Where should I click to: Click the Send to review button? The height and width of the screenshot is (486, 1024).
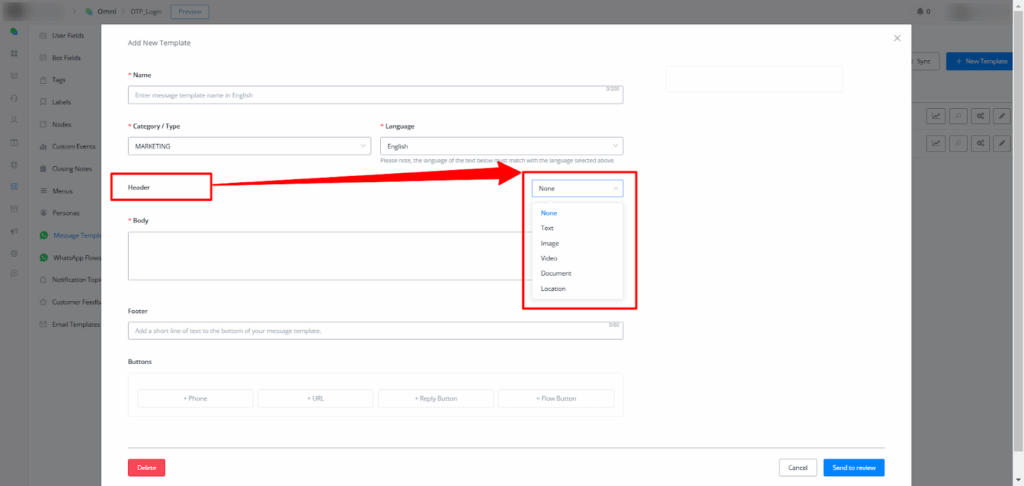coord(853,467)
